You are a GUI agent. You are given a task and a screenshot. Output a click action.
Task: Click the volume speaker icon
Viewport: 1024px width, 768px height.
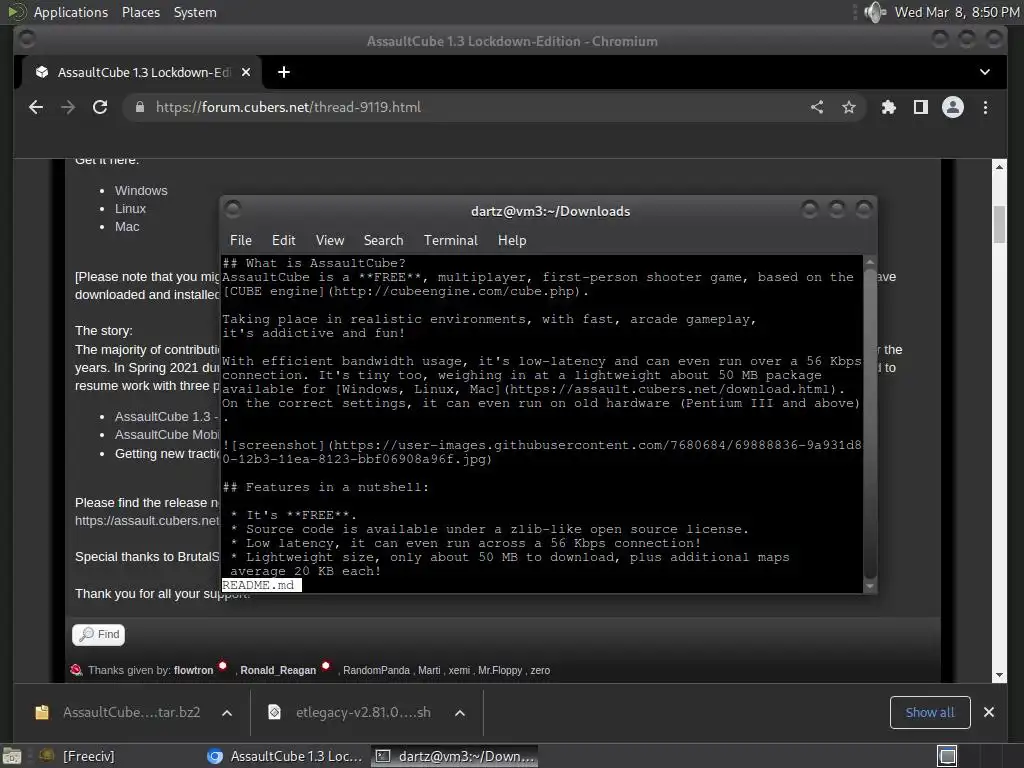(875, 12)
